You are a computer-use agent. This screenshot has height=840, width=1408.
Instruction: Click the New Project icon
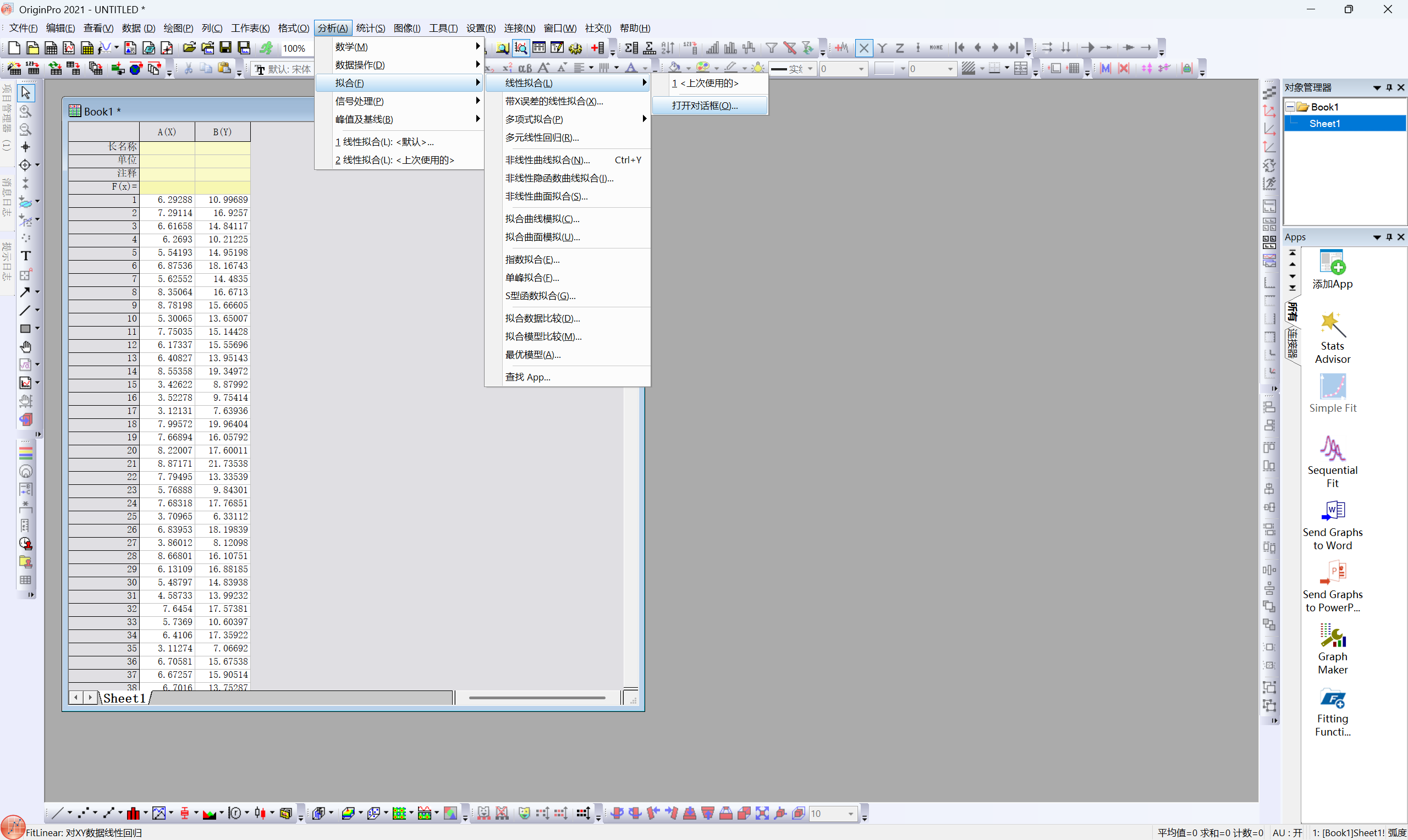pos(14,48)
